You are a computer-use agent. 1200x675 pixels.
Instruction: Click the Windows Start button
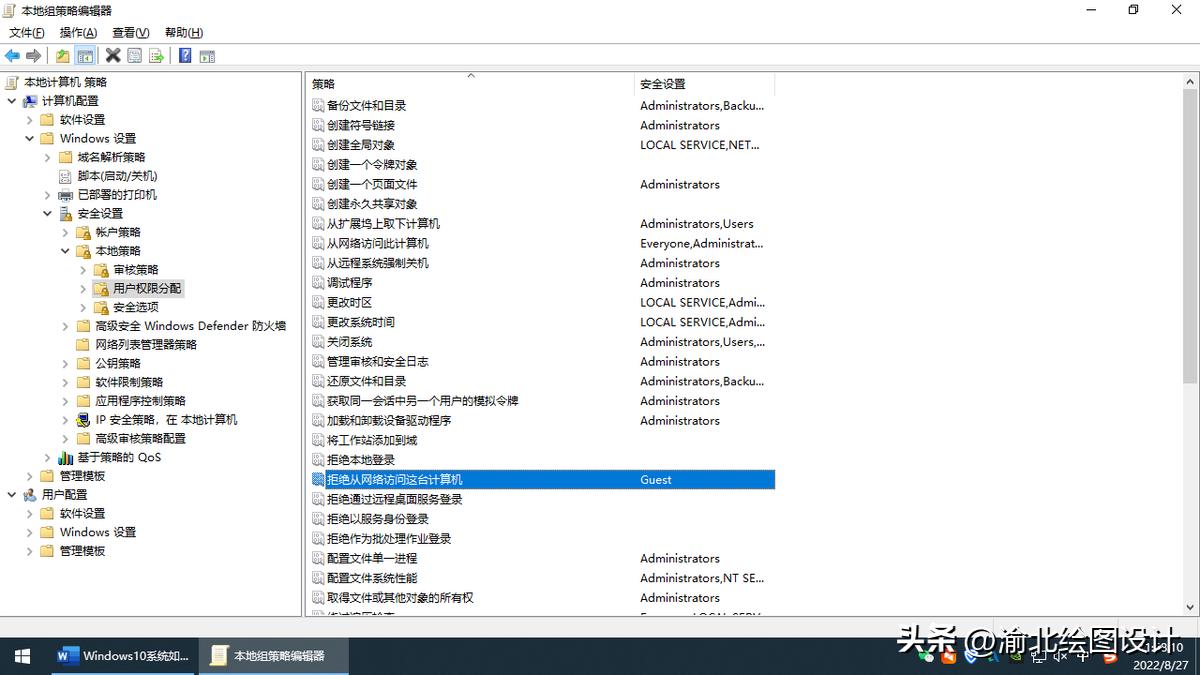[x=21, y=657]
